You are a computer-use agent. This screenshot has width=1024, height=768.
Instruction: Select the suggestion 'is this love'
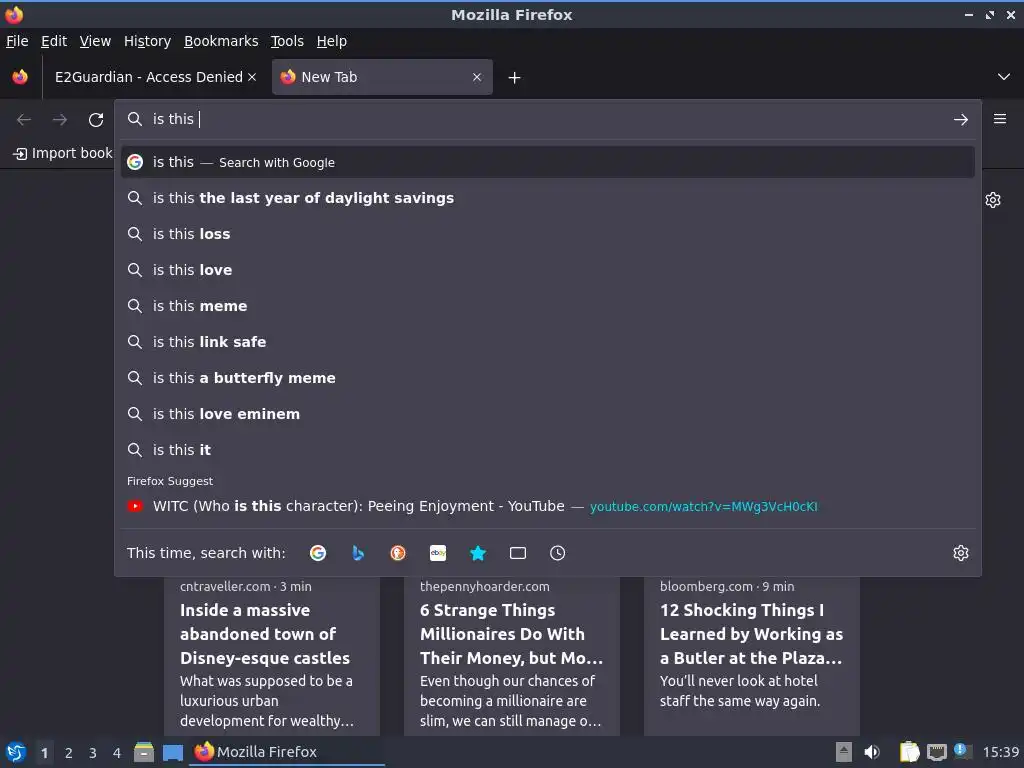548,270
